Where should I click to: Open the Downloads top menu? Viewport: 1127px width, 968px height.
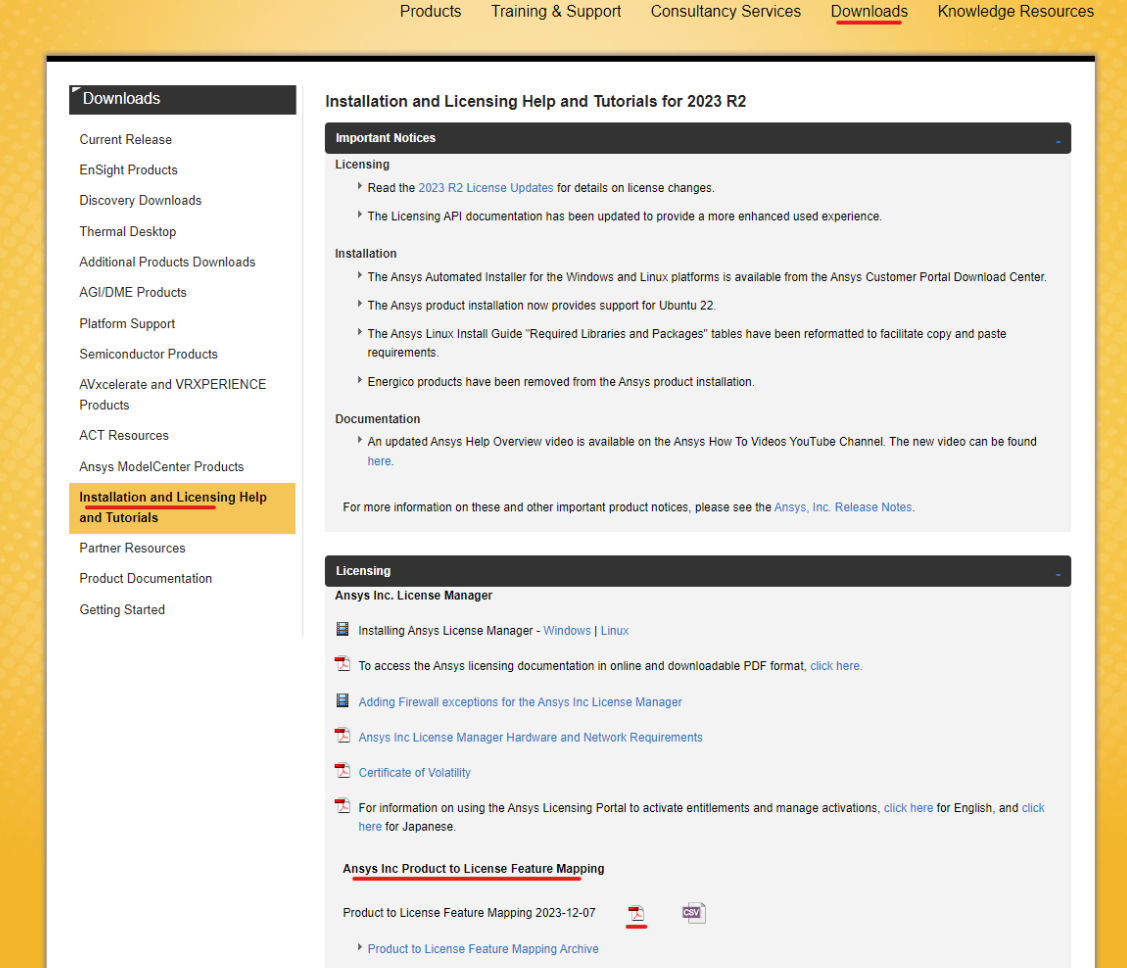pyautogui.click(x=869, y=12)
